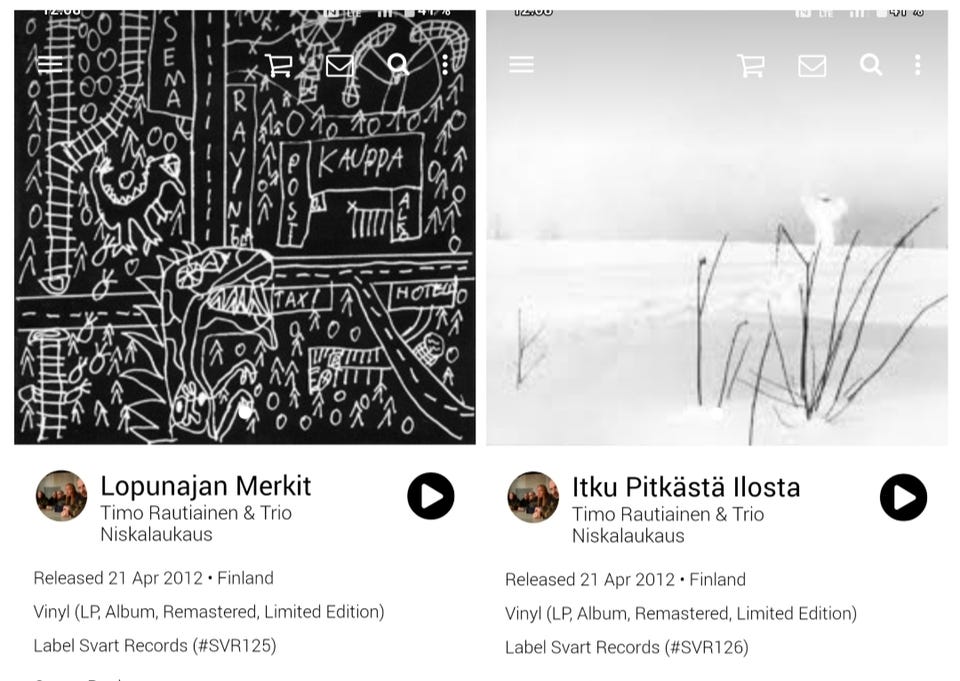Open shopping cart on Itku Pitkästä Ilosta page
Viewport: 960px width, 681px height.
coord(751,65)
